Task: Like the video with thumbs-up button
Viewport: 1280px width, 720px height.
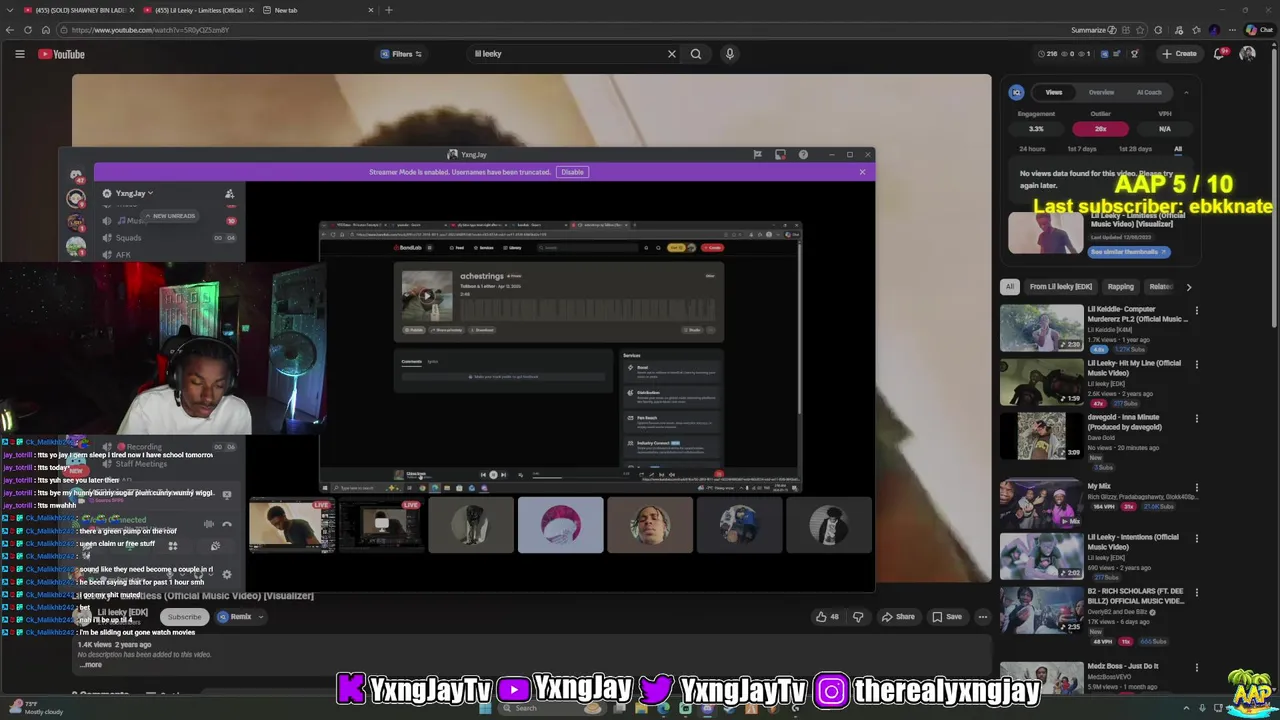Action: [826, 617]
